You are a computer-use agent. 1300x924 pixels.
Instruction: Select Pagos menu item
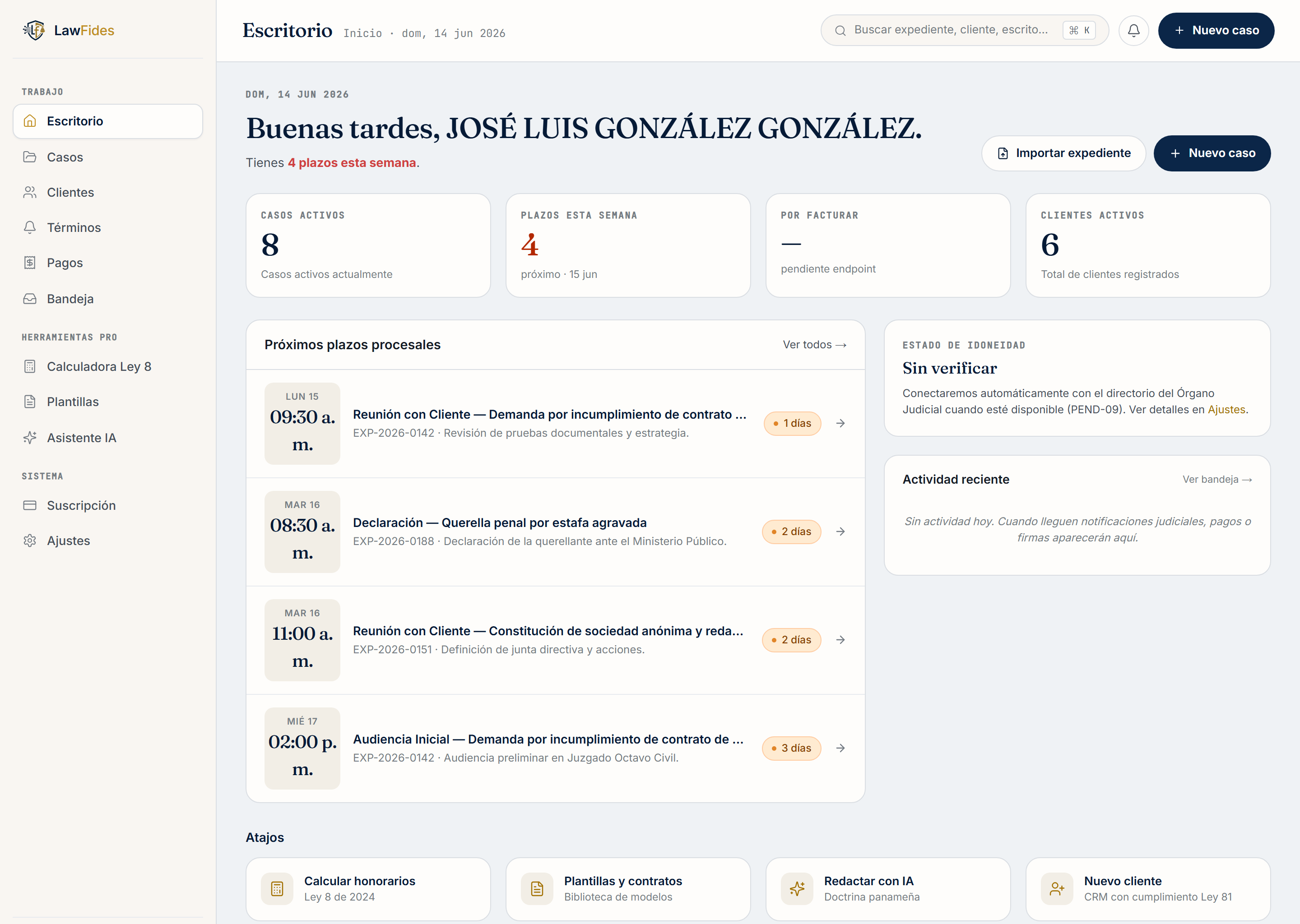pos(108,263)
